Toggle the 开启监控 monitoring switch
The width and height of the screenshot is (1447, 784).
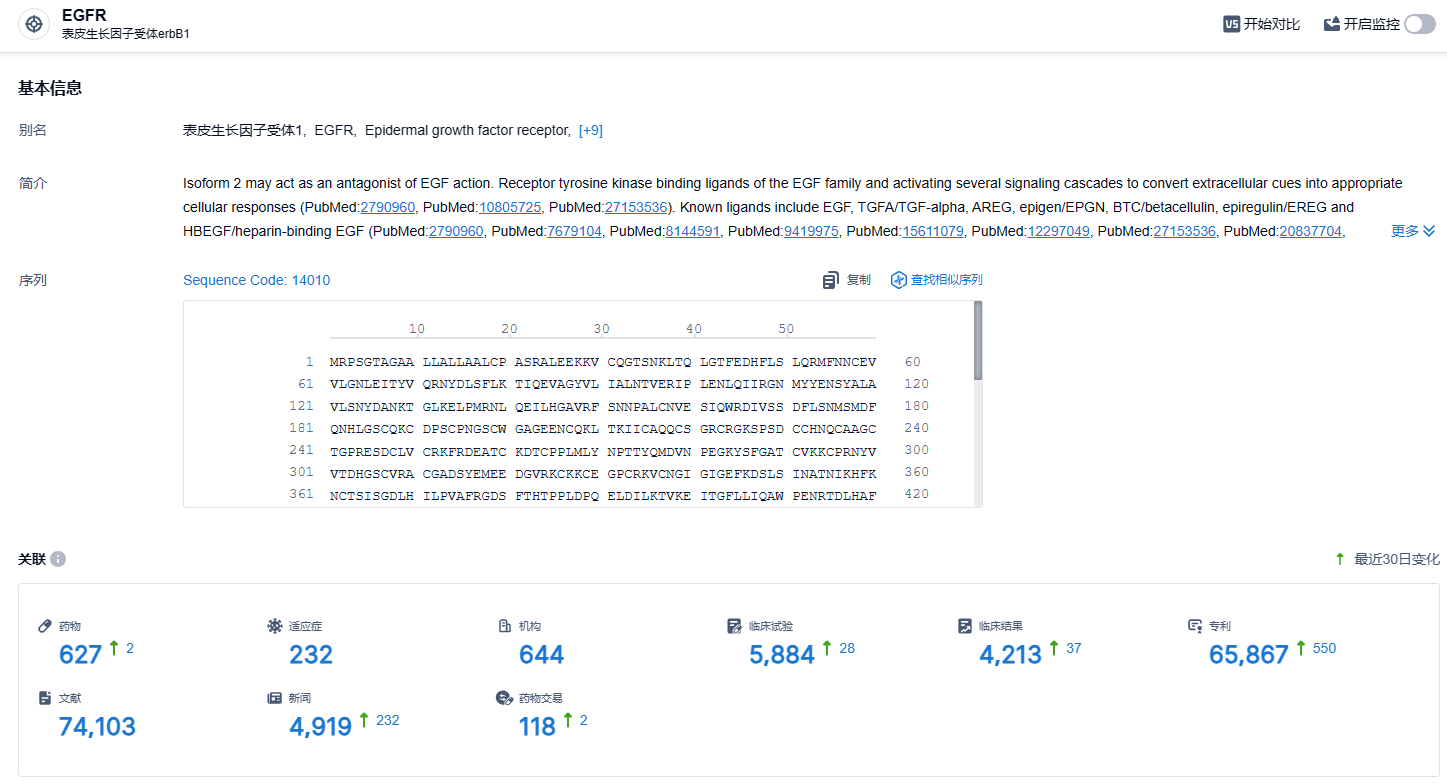click(x=1419, y=24)
